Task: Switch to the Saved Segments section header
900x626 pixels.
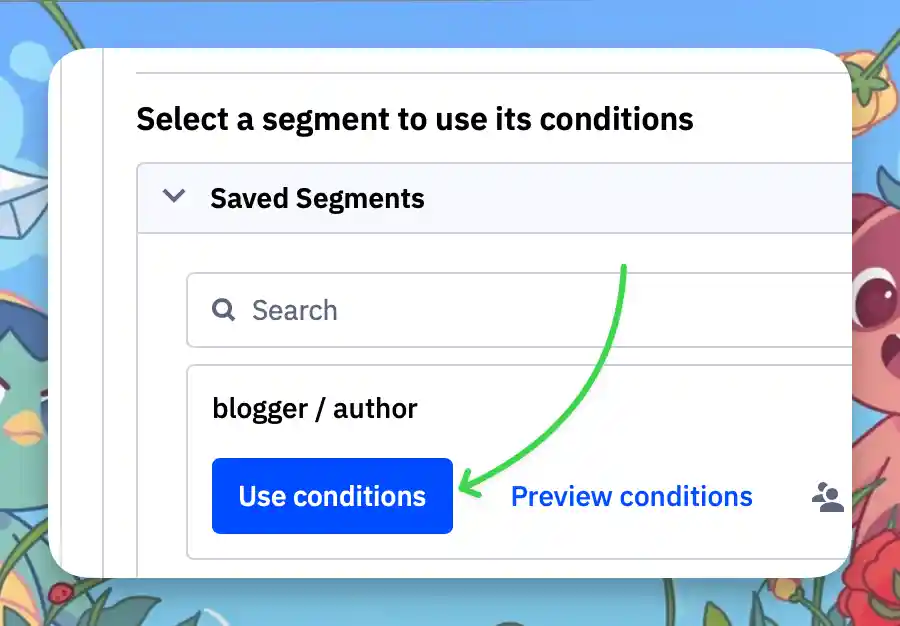Action: 317,198
